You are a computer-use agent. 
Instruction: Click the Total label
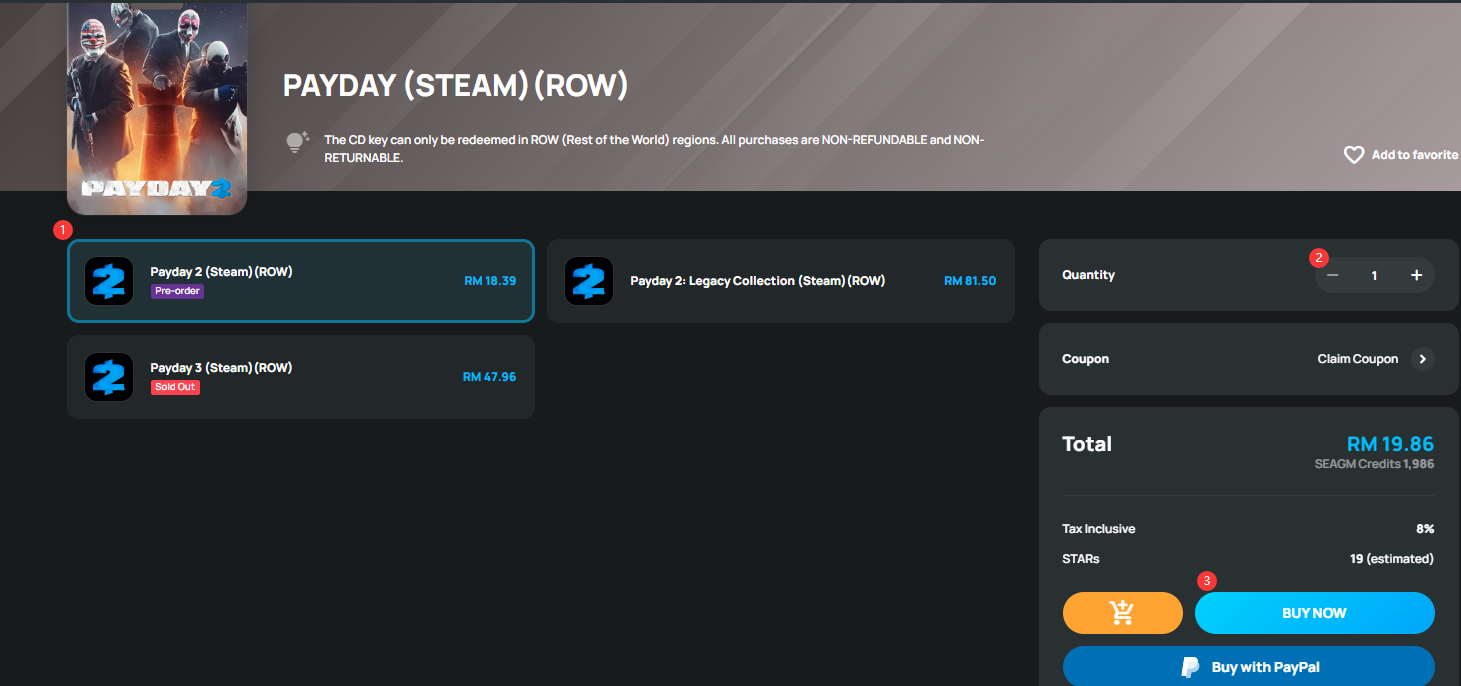tap(1087, 444)
